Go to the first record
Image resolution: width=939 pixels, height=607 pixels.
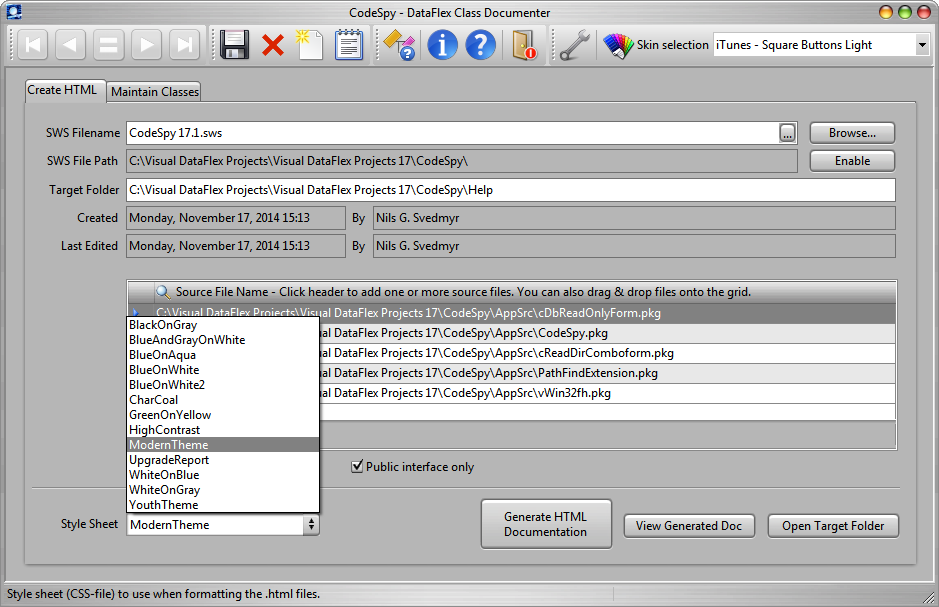coord(32,45)
